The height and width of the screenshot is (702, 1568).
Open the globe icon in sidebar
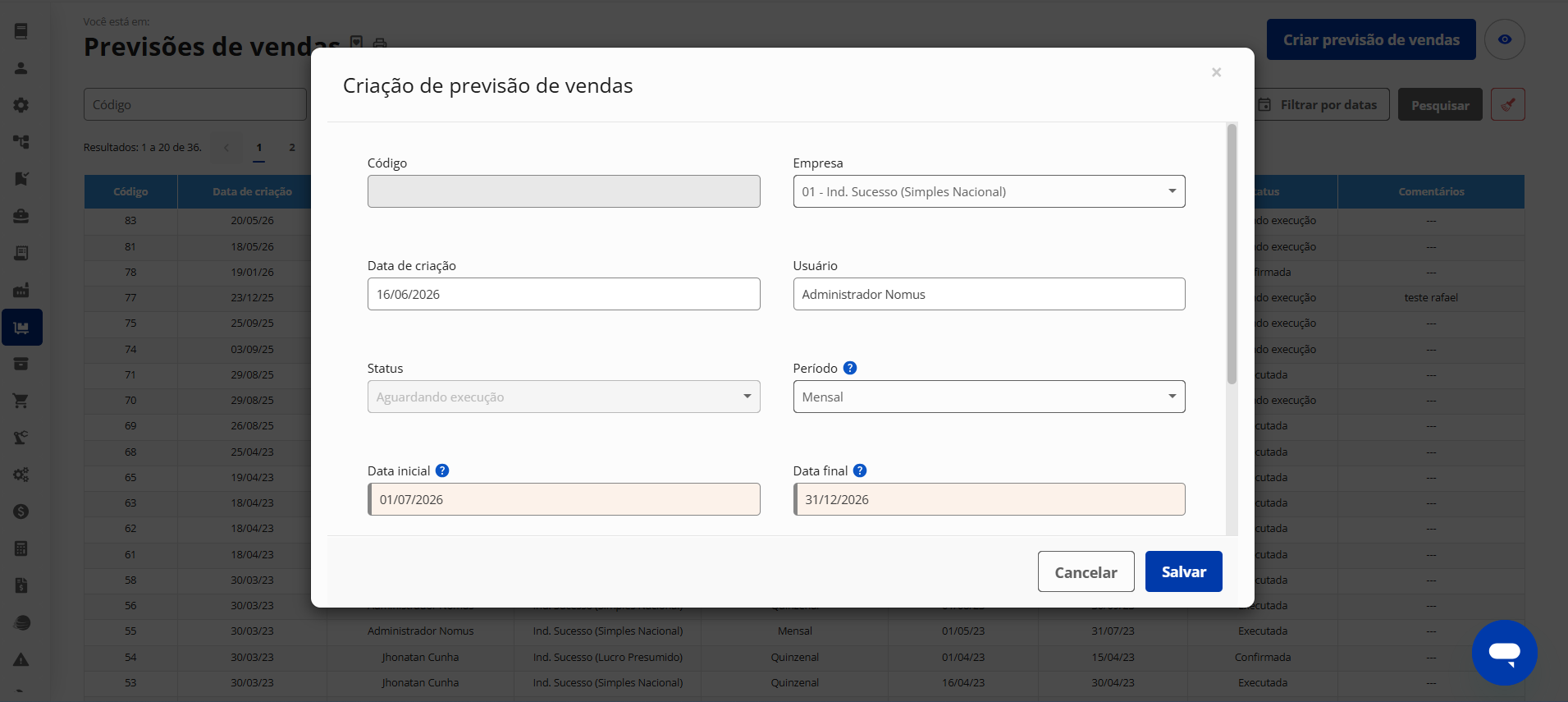21,622
